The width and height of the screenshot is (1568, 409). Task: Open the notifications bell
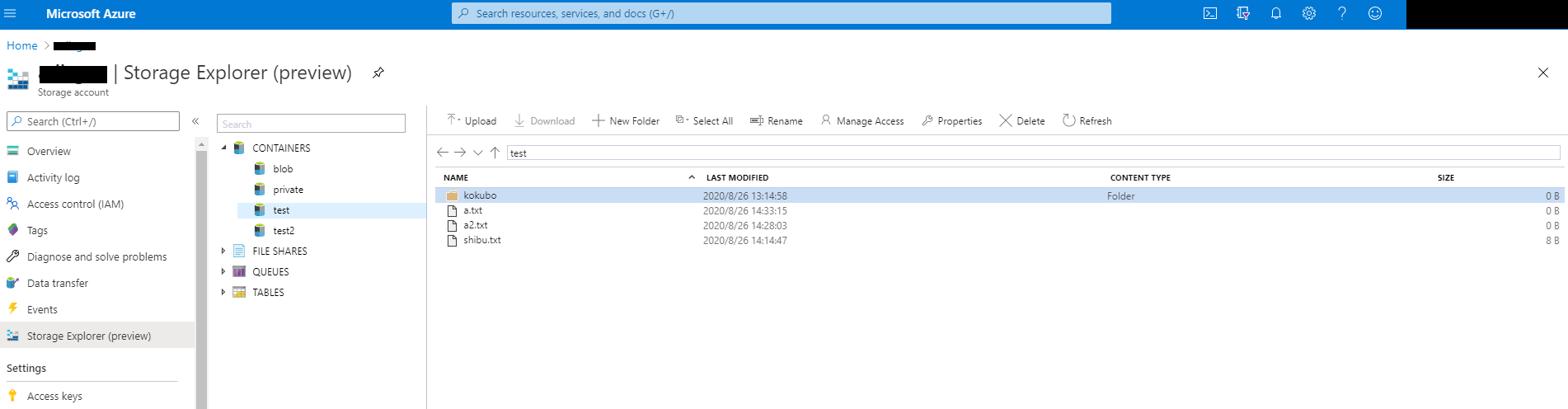click(x=1276, y=13)
